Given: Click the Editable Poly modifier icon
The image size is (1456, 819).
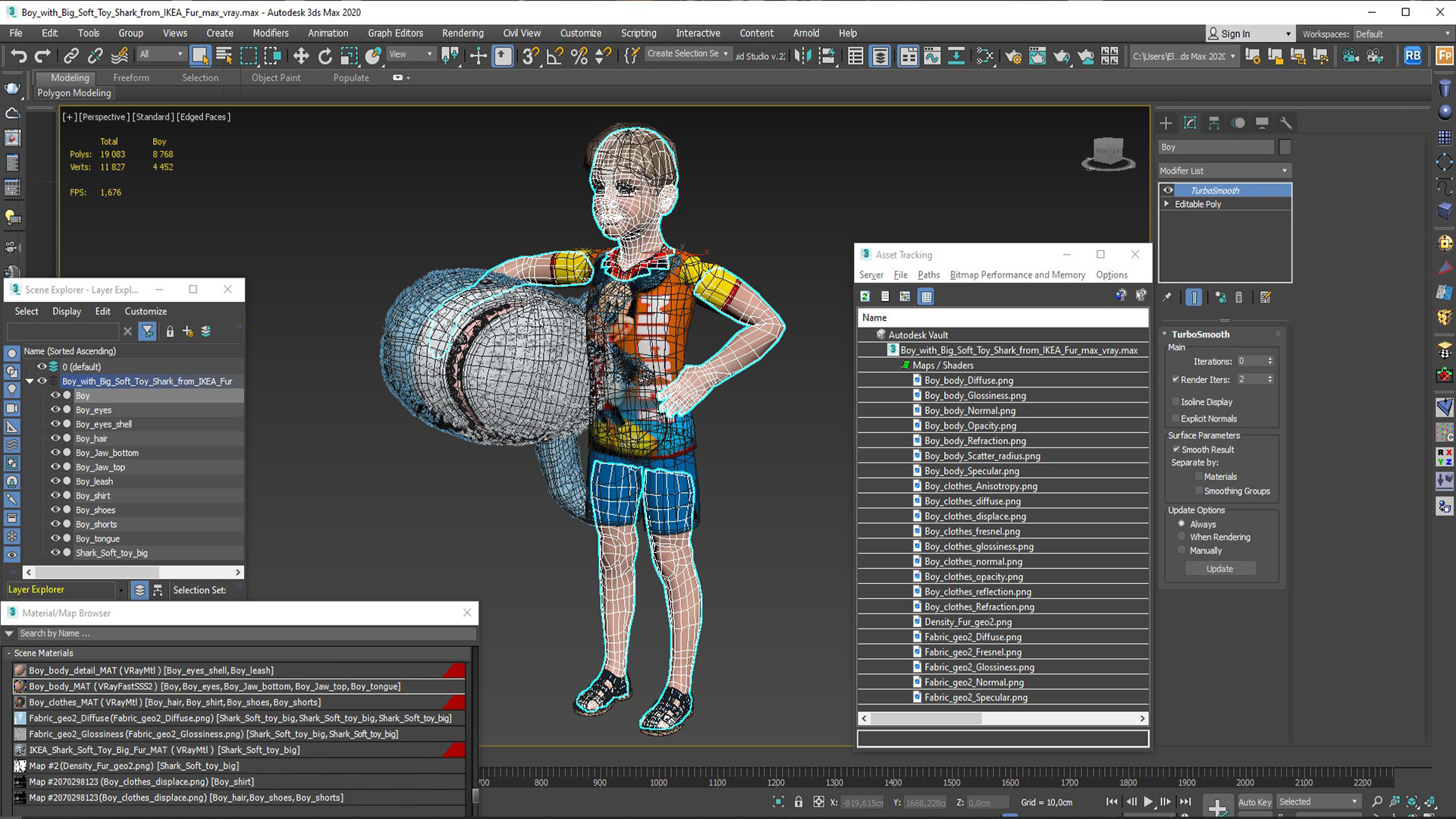Looking at the screenshot, I should (x=1171, y=204).
